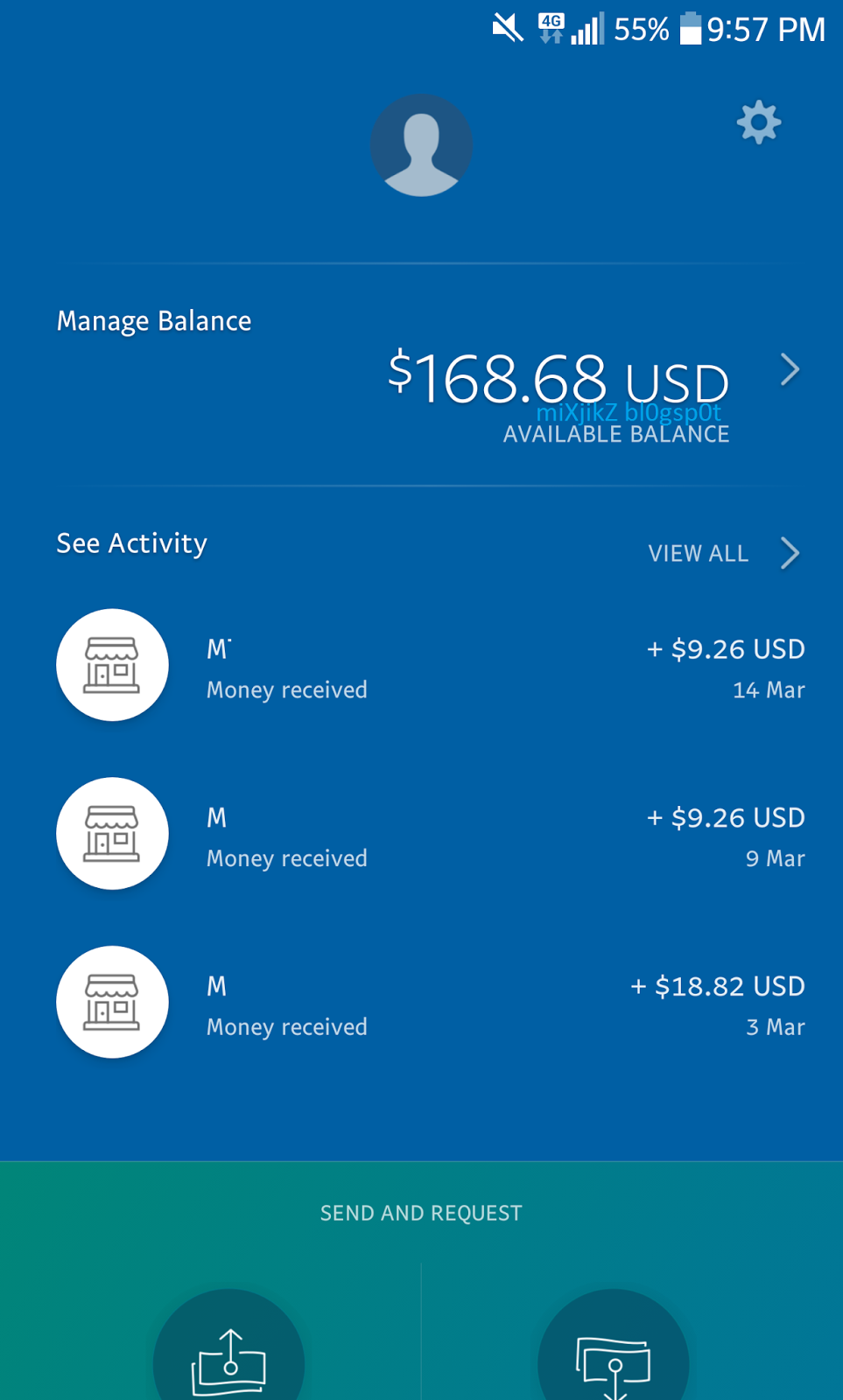Tap the profile avatar picture
The image size is (843, 1400).
click(421, 145)
